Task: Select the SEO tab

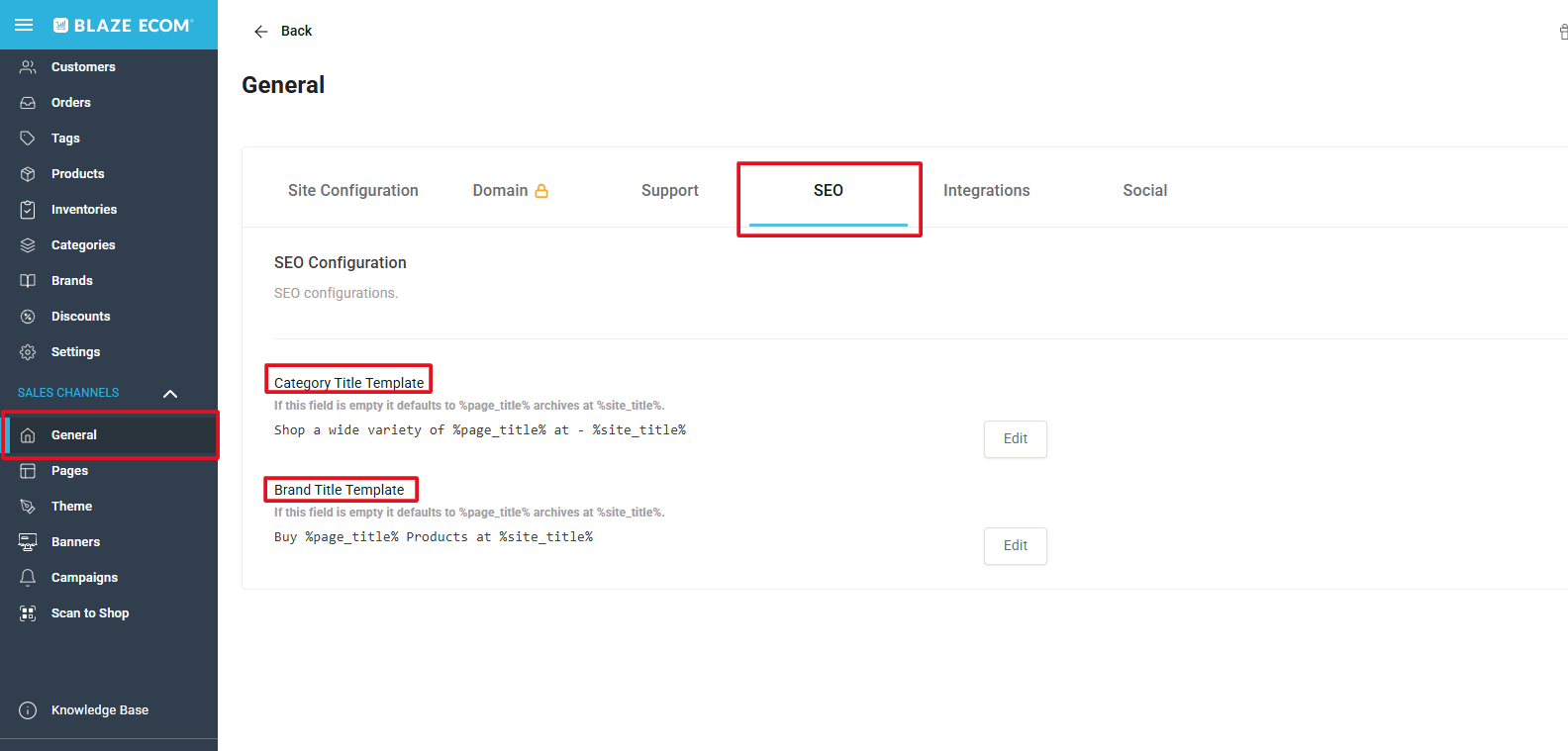Action: click(x=829, y=191)
